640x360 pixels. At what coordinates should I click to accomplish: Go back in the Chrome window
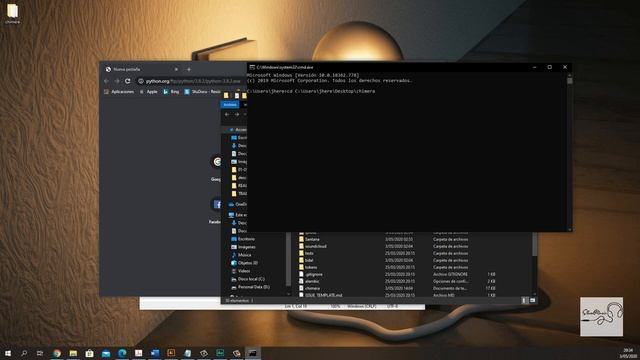pyautogui.click(x=107, y=81)
